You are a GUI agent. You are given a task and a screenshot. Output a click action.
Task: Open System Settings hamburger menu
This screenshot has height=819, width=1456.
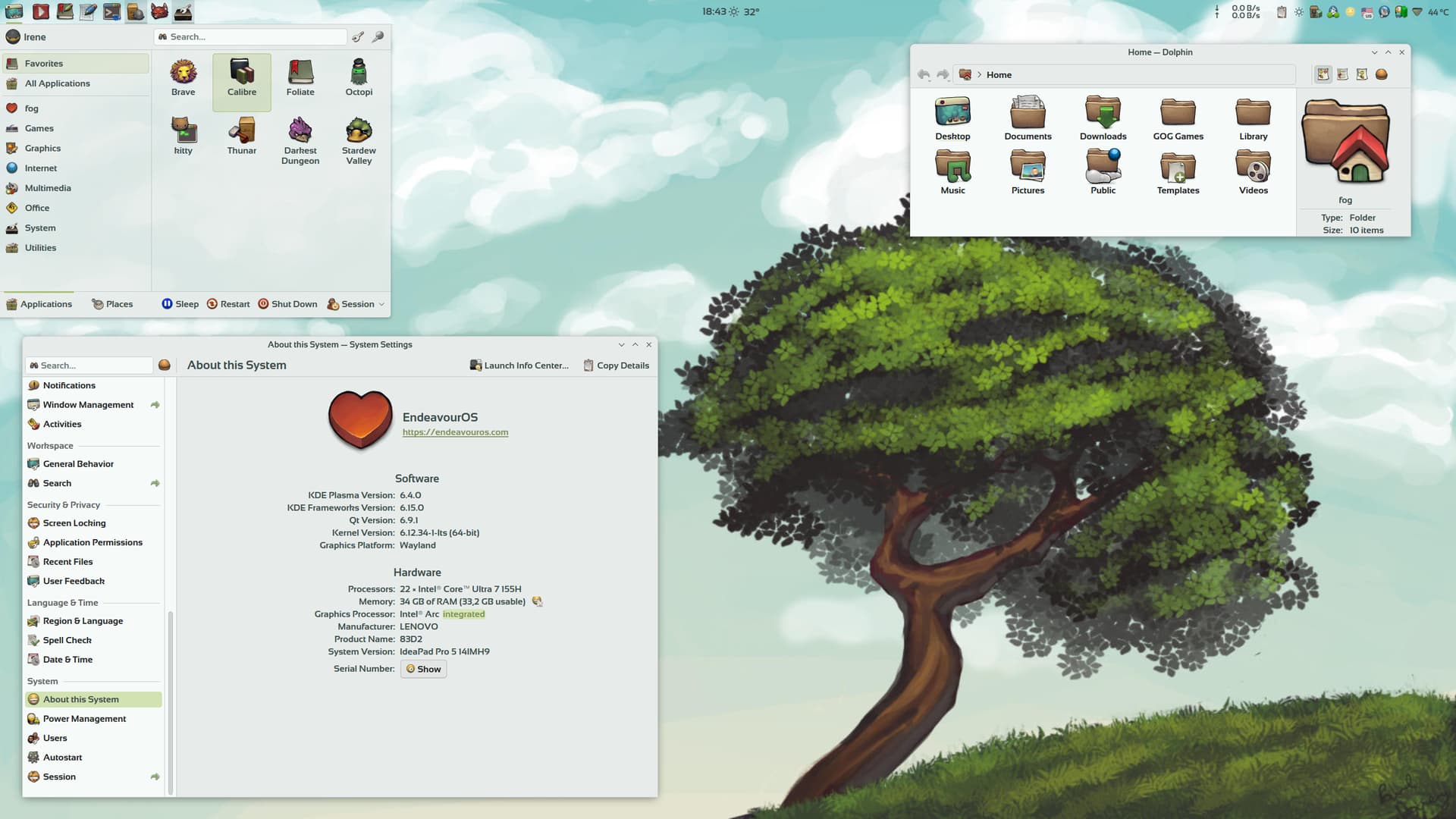pyautogui.click(x=165, y=366)
